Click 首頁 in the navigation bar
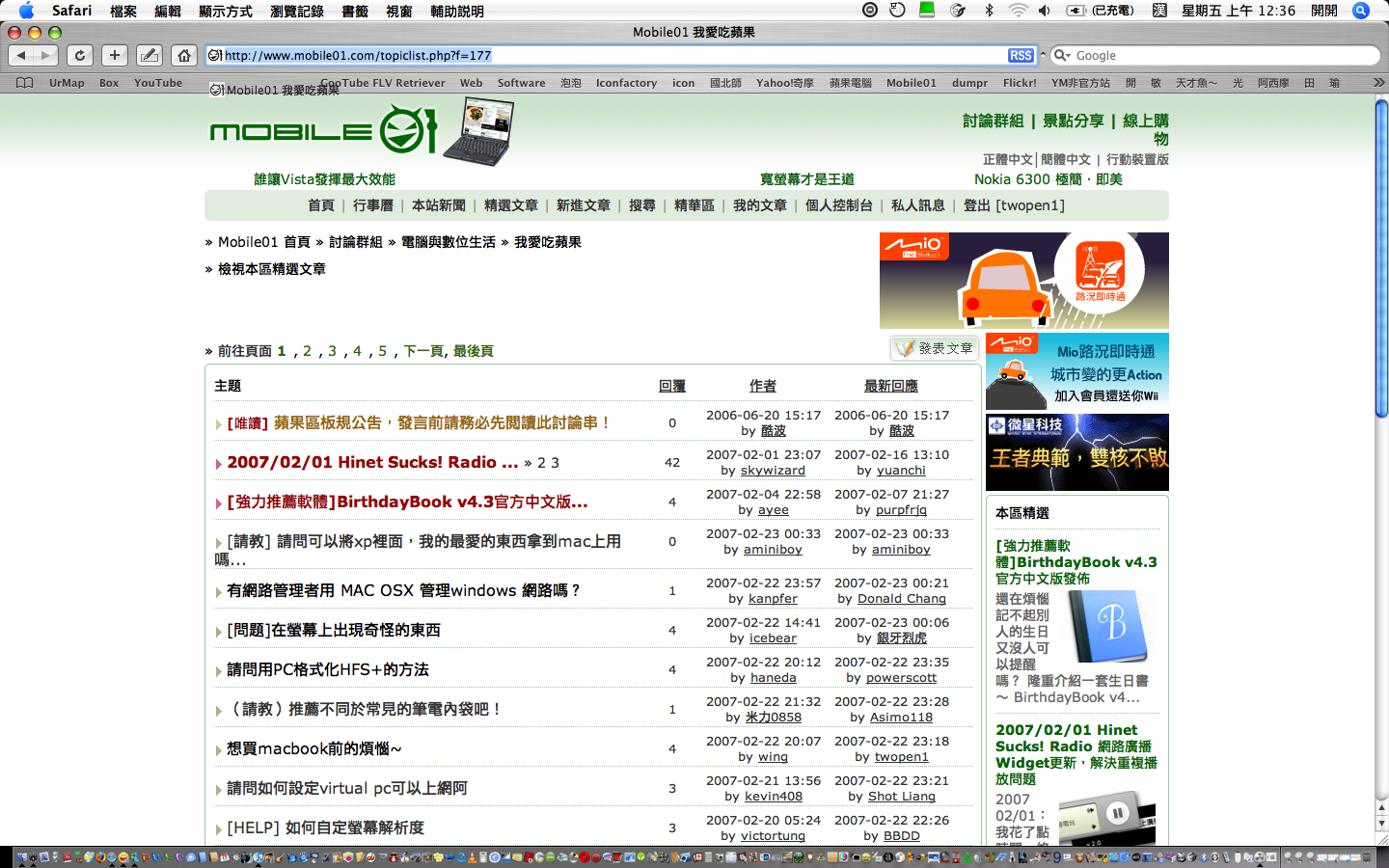This screenshot has width=1389, height=868. click(321, 205)
